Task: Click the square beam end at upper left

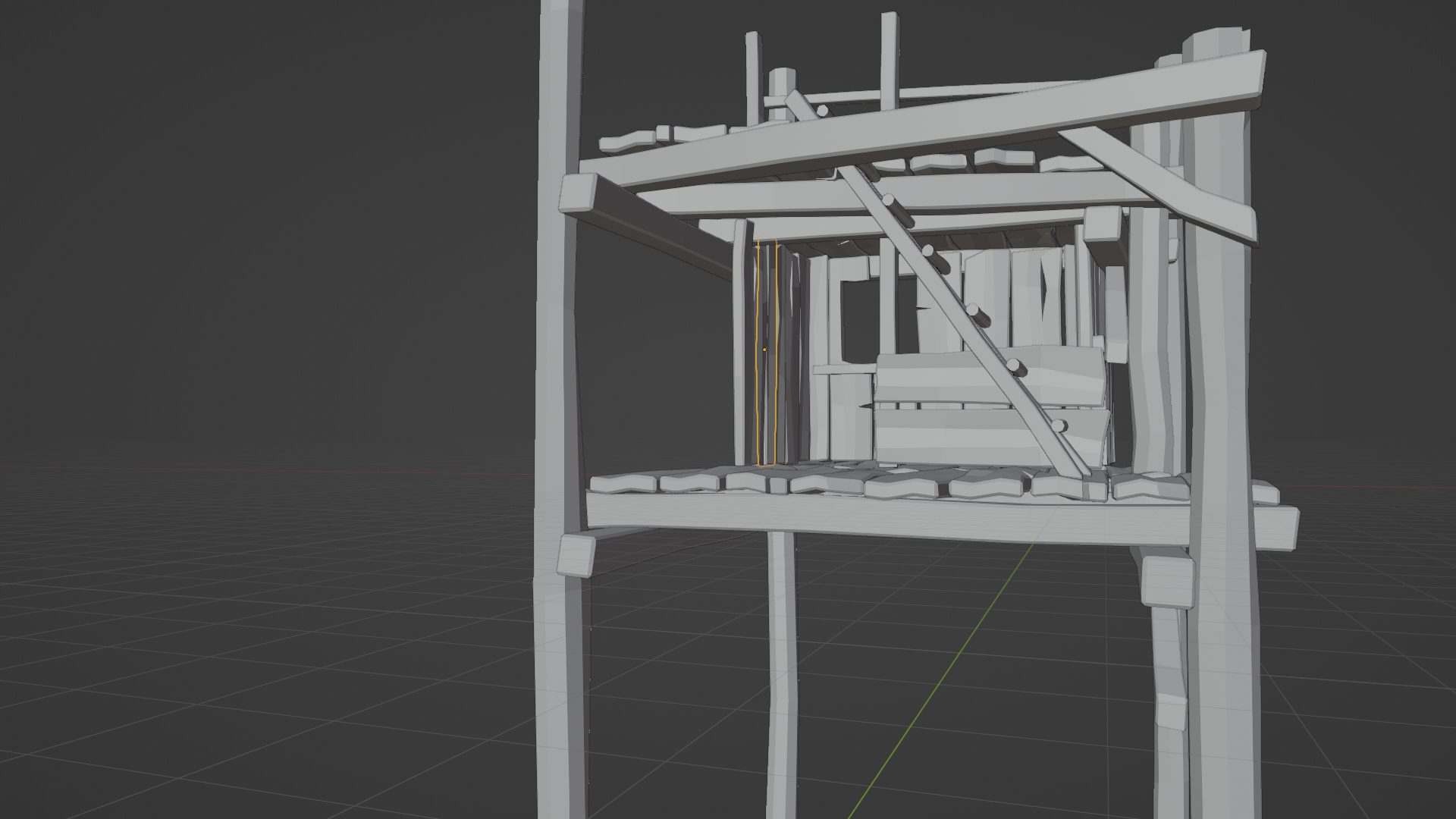Action: pyautogui.click(x=579, y=193)
